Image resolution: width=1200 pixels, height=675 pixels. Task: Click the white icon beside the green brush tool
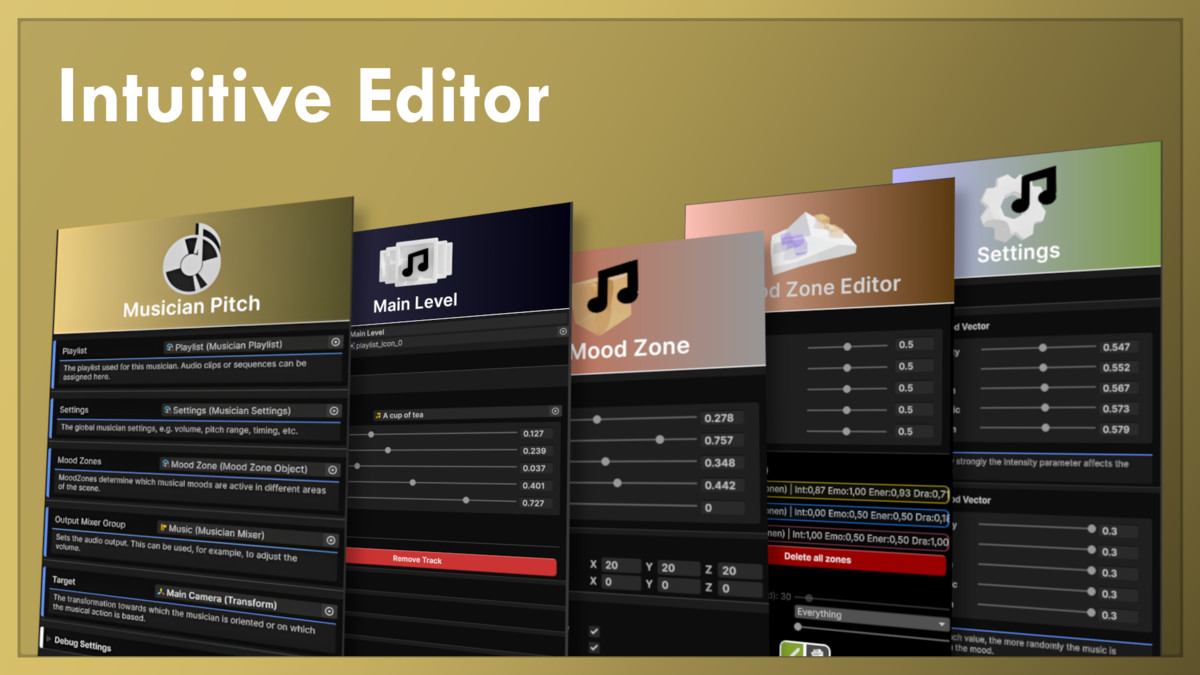pyautogui.click(x=817, y=651)
